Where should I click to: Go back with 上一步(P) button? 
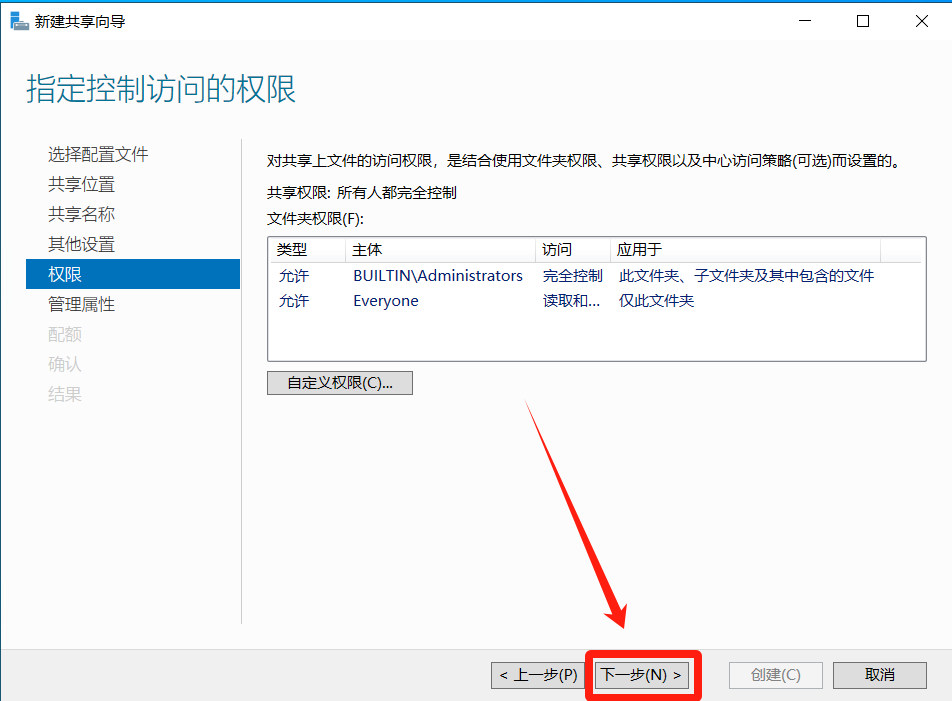(539, 675)
